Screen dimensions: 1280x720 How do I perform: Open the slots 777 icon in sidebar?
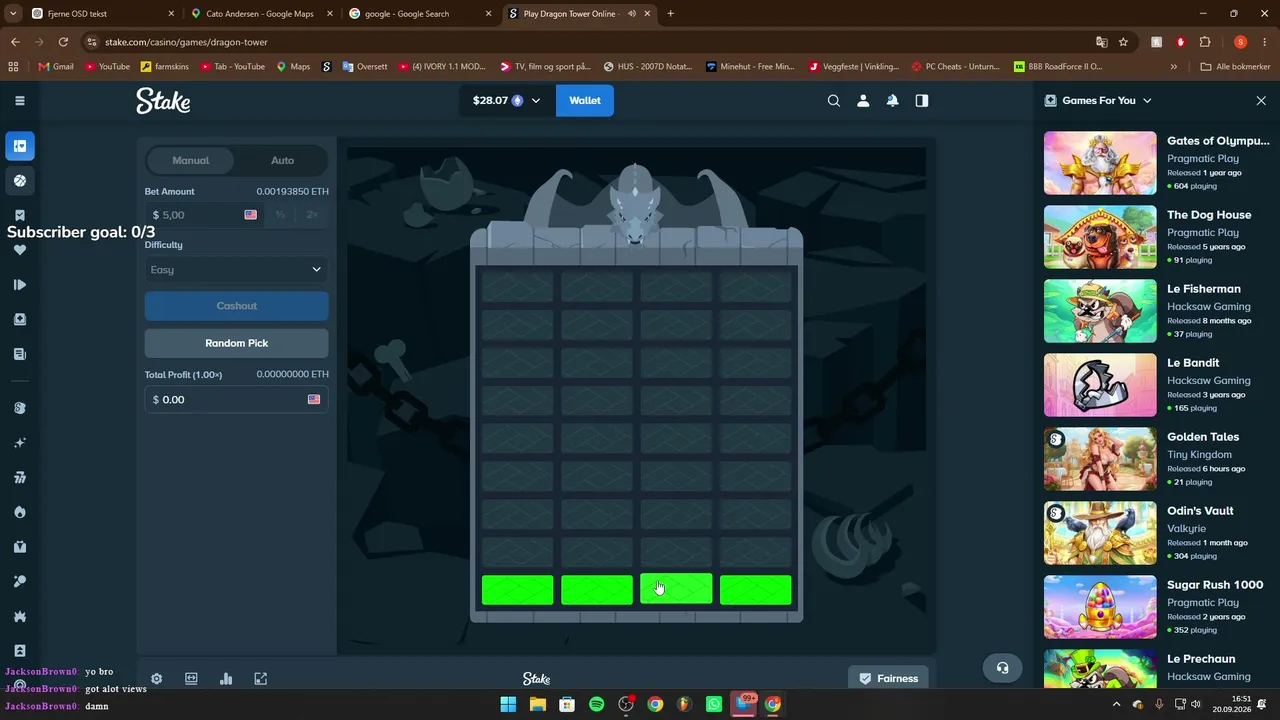[x=20, y=477]
